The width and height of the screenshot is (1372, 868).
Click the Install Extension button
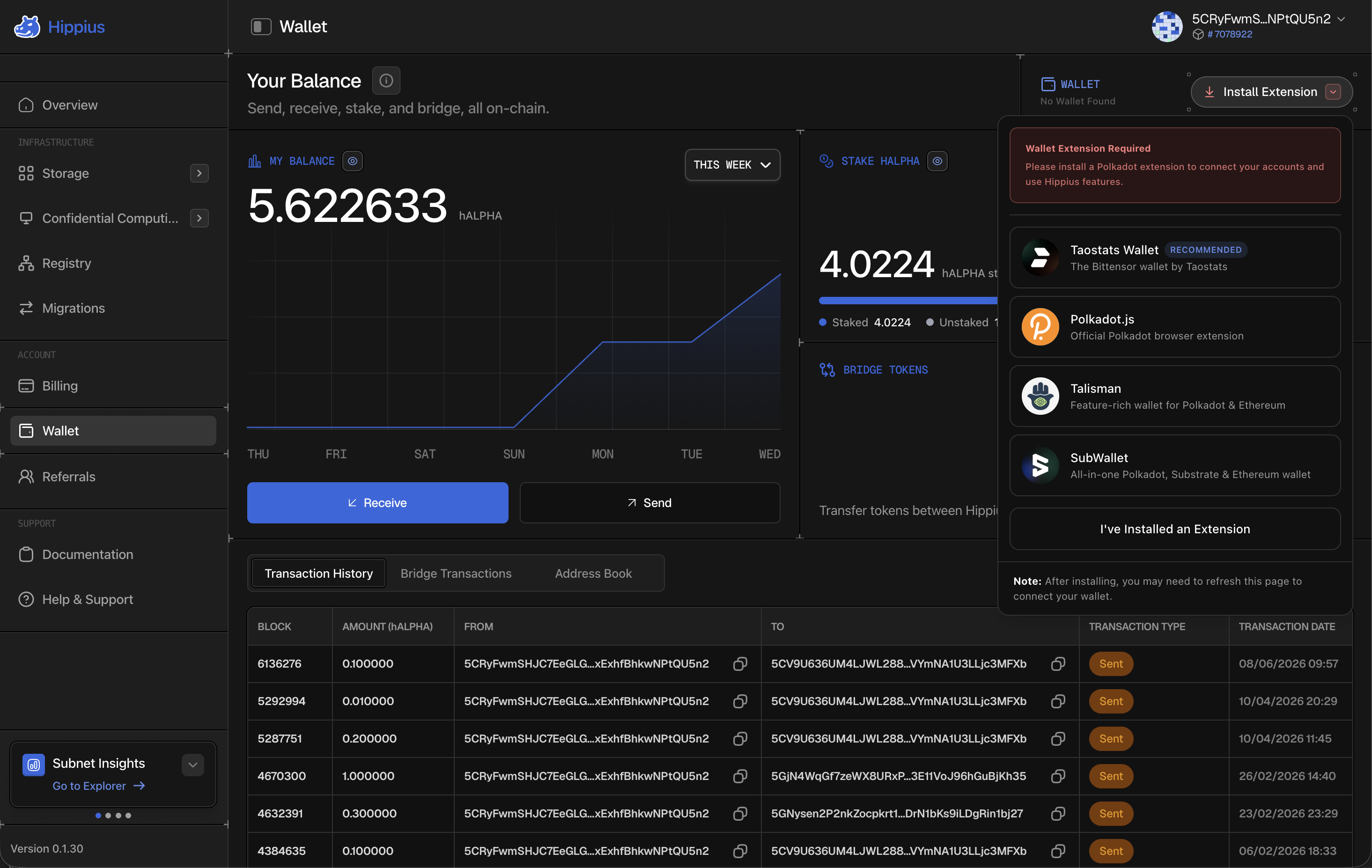click(x=1271, y=92)
